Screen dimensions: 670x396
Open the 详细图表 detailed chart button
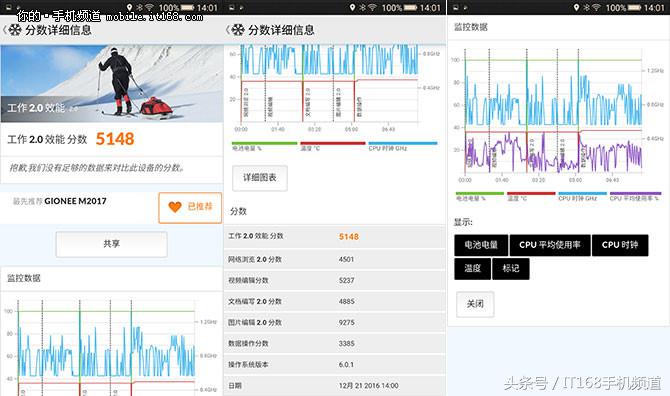click(x=260, y=178)
